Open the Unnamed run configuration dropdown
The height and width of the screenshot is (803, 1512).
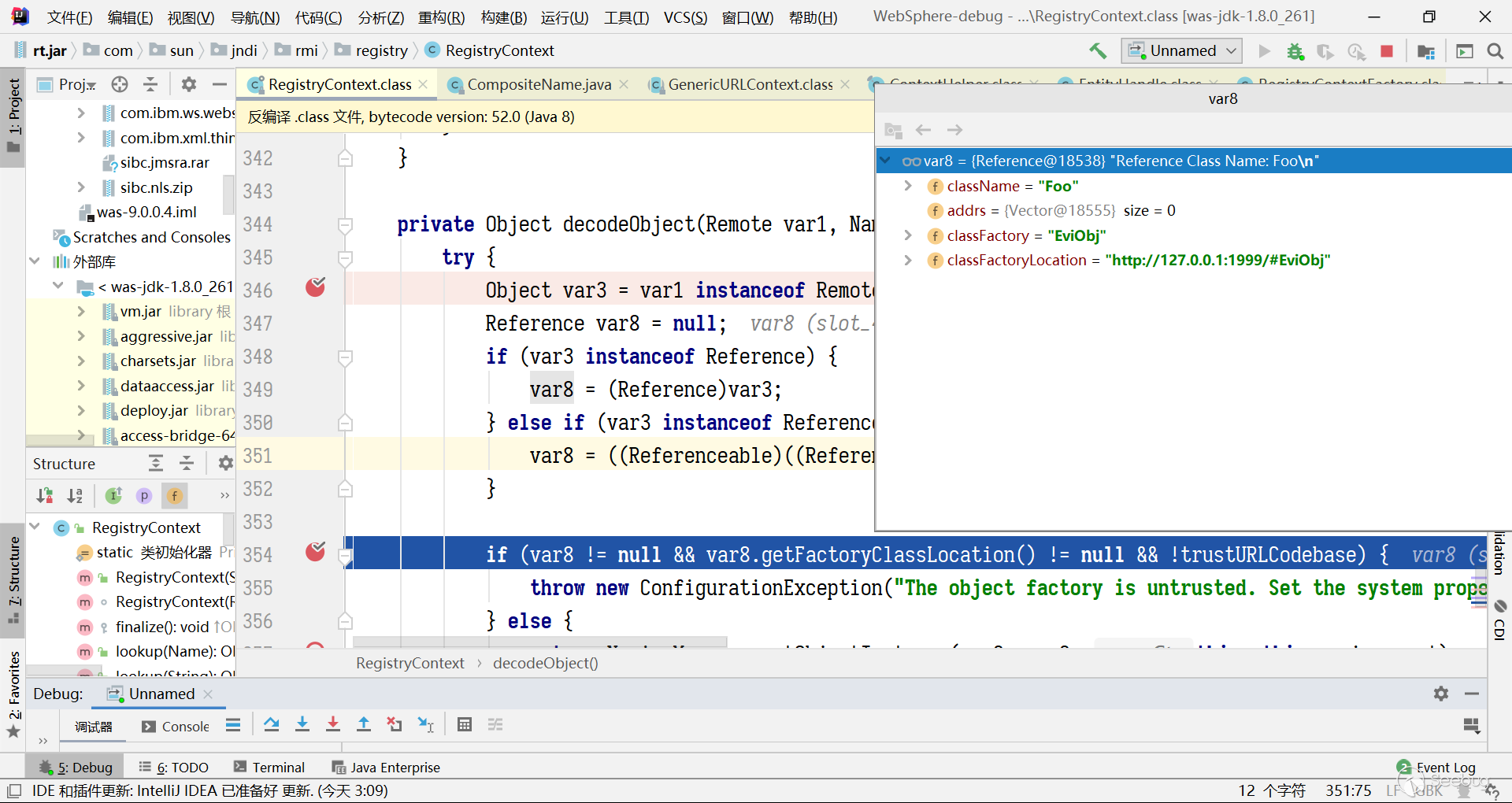(x=1181, y=51)
